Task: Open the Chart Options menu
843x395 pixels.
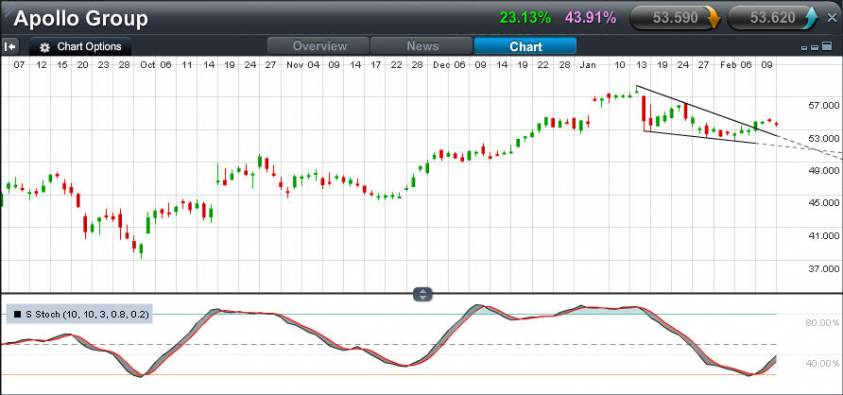Action: (x=80, y=47)
